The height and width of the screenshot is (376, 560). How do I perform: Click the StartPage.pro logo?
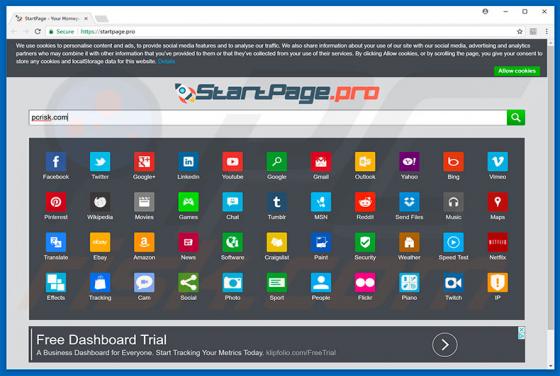pos(277,93)
